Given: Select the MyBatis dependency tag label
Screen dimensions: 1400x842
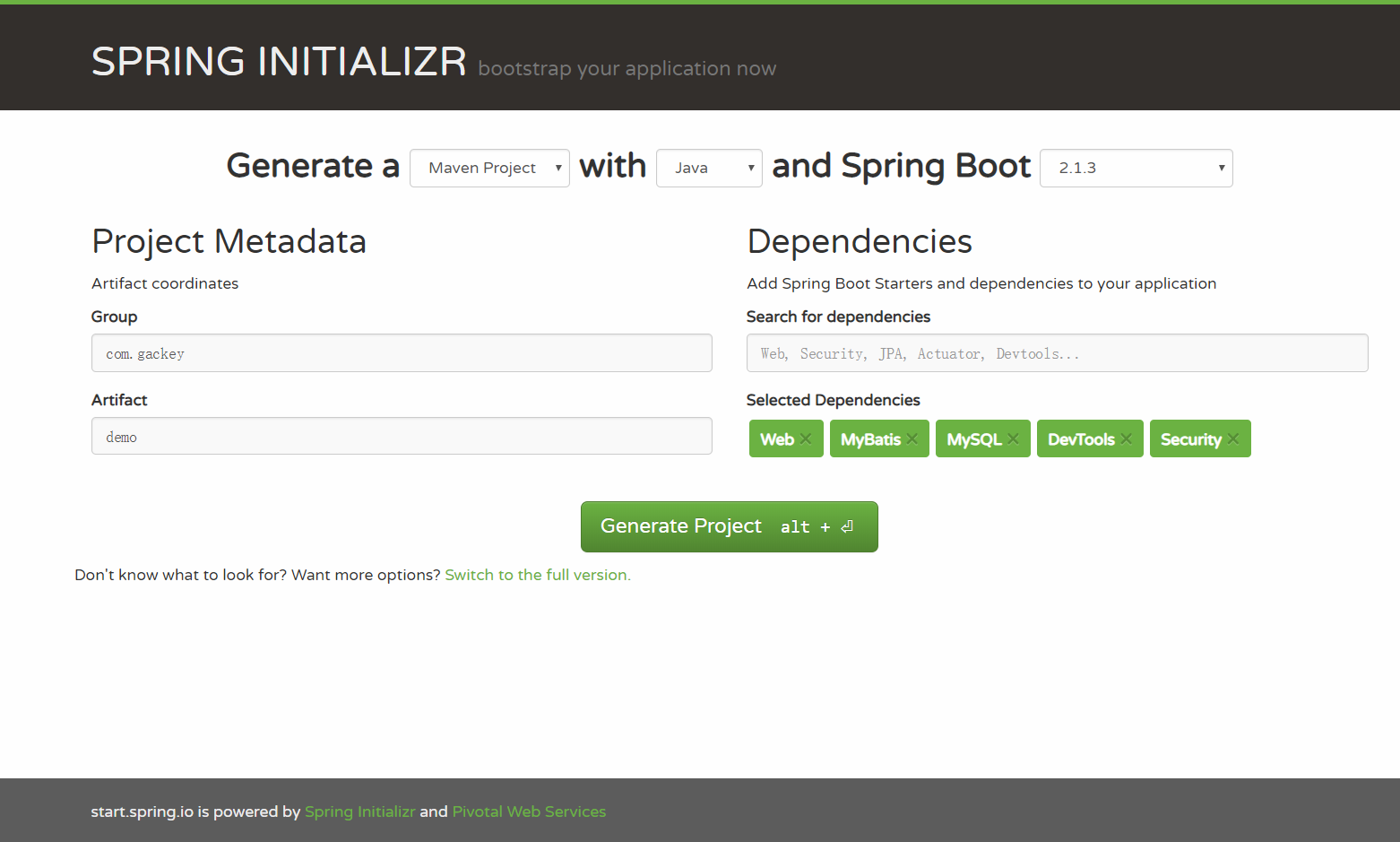Looking at the screenshot, I should (870, 439).
